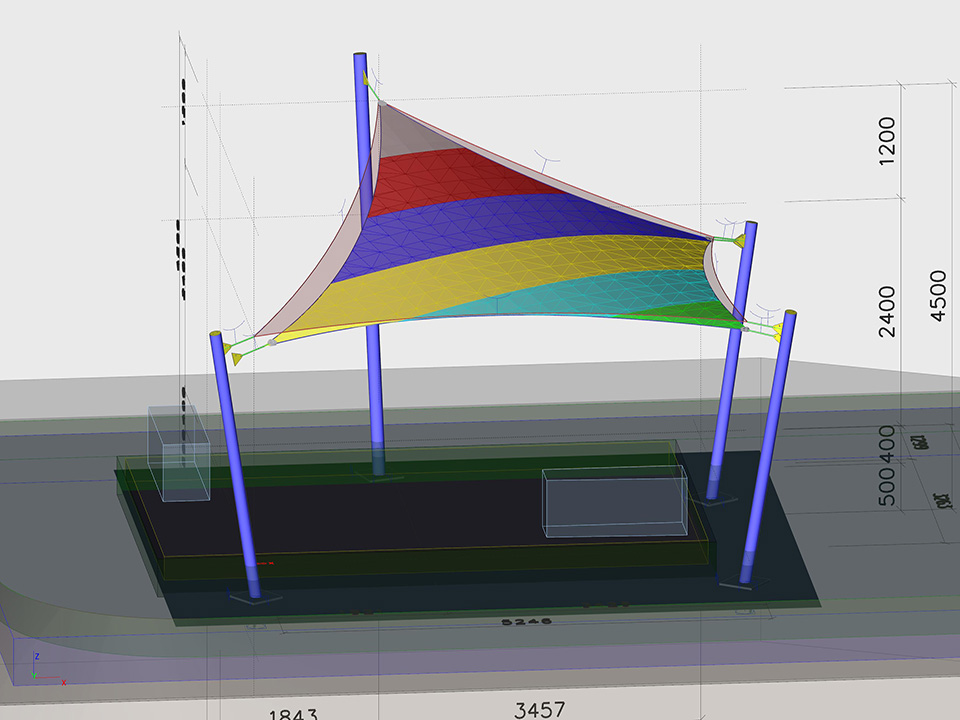Select the 4500 overall height dimension
Screen dimensions: 960x720
click(937, 295)
